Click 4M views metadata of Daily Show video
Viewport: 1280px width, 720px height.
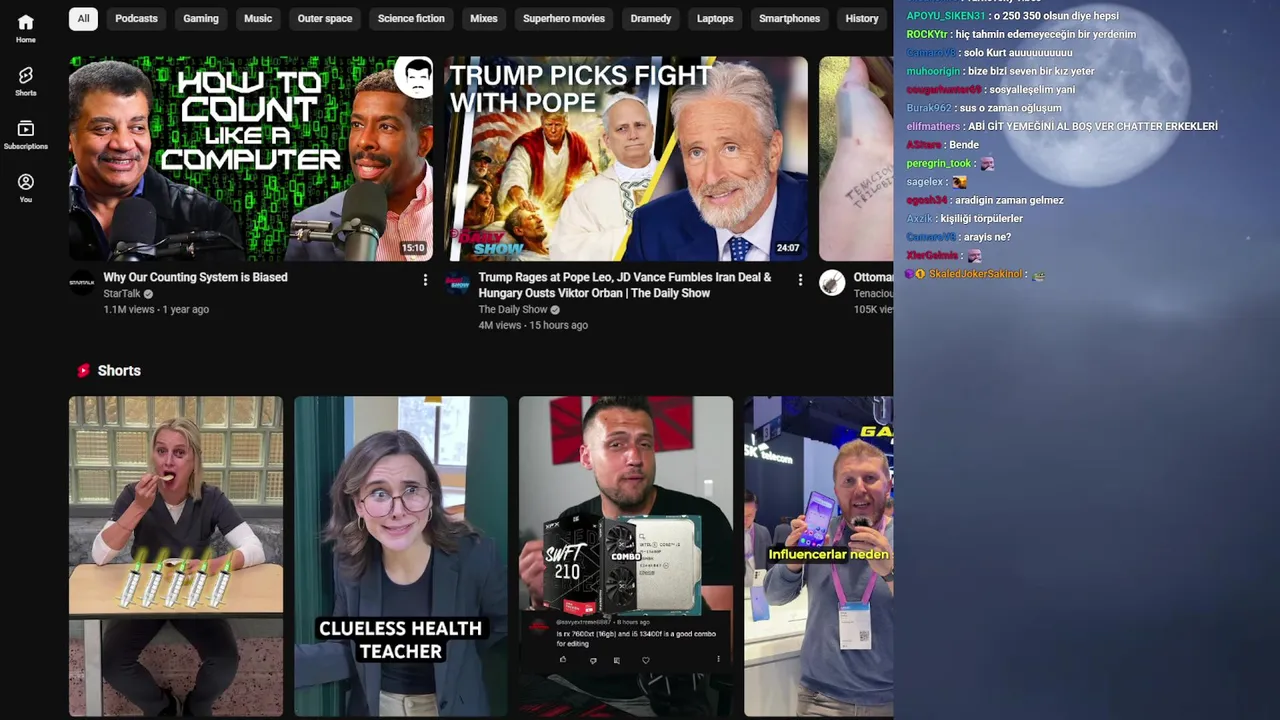tap(500, 326)
